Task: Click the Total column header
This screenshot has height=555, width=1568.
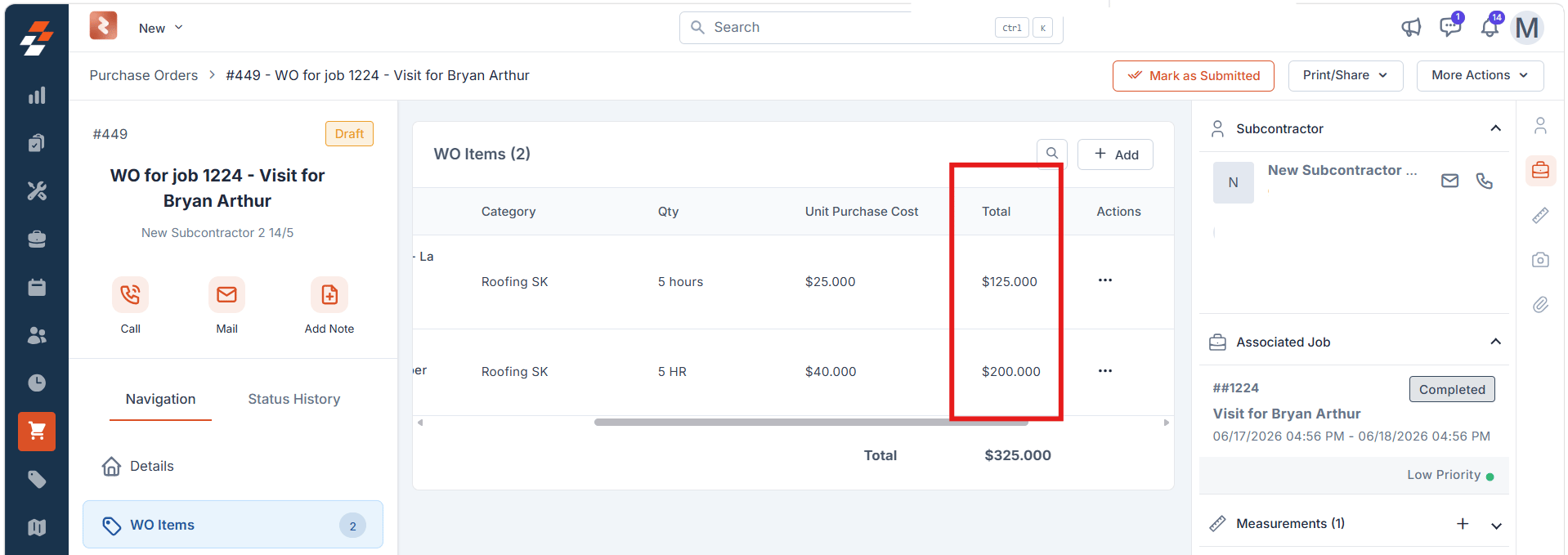Action: click(996, 211)
